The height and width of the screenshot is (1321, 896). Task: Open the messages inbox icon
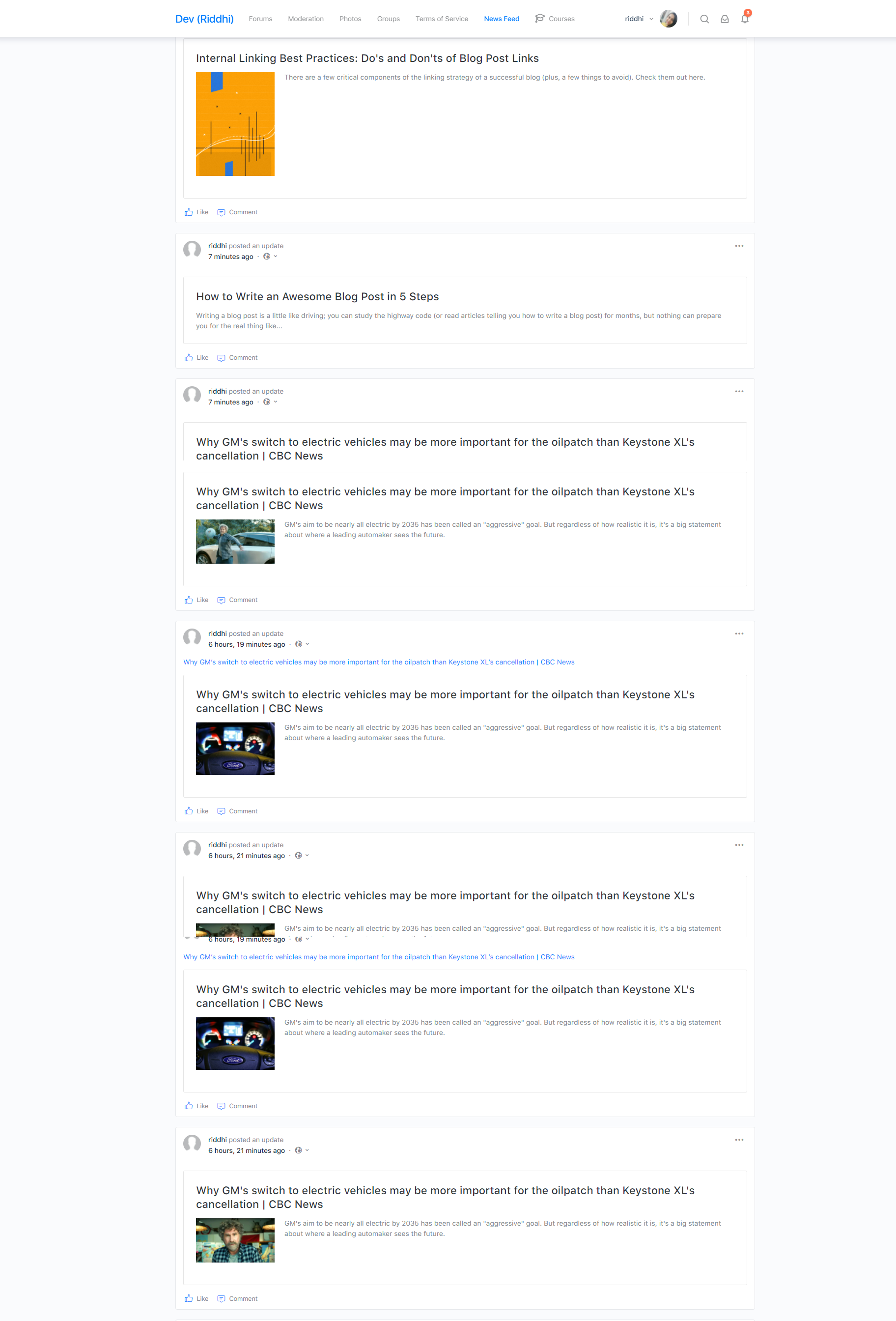(725, 19)
